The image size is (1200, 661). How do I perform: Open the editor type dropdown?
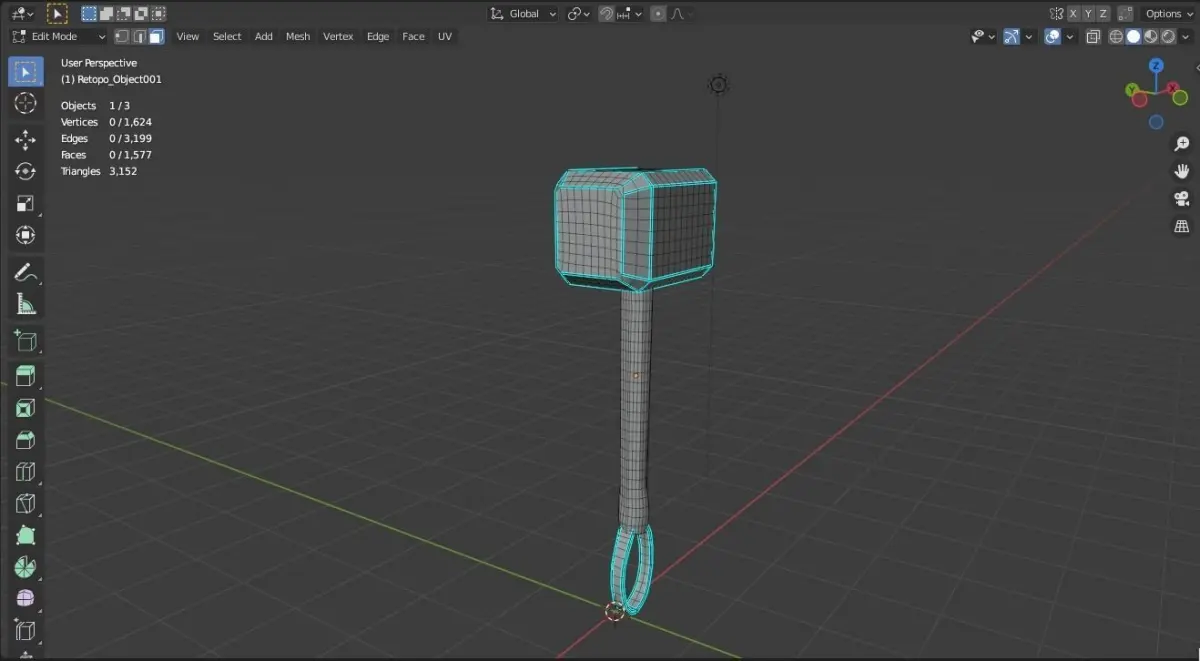[x=22, y=14]
